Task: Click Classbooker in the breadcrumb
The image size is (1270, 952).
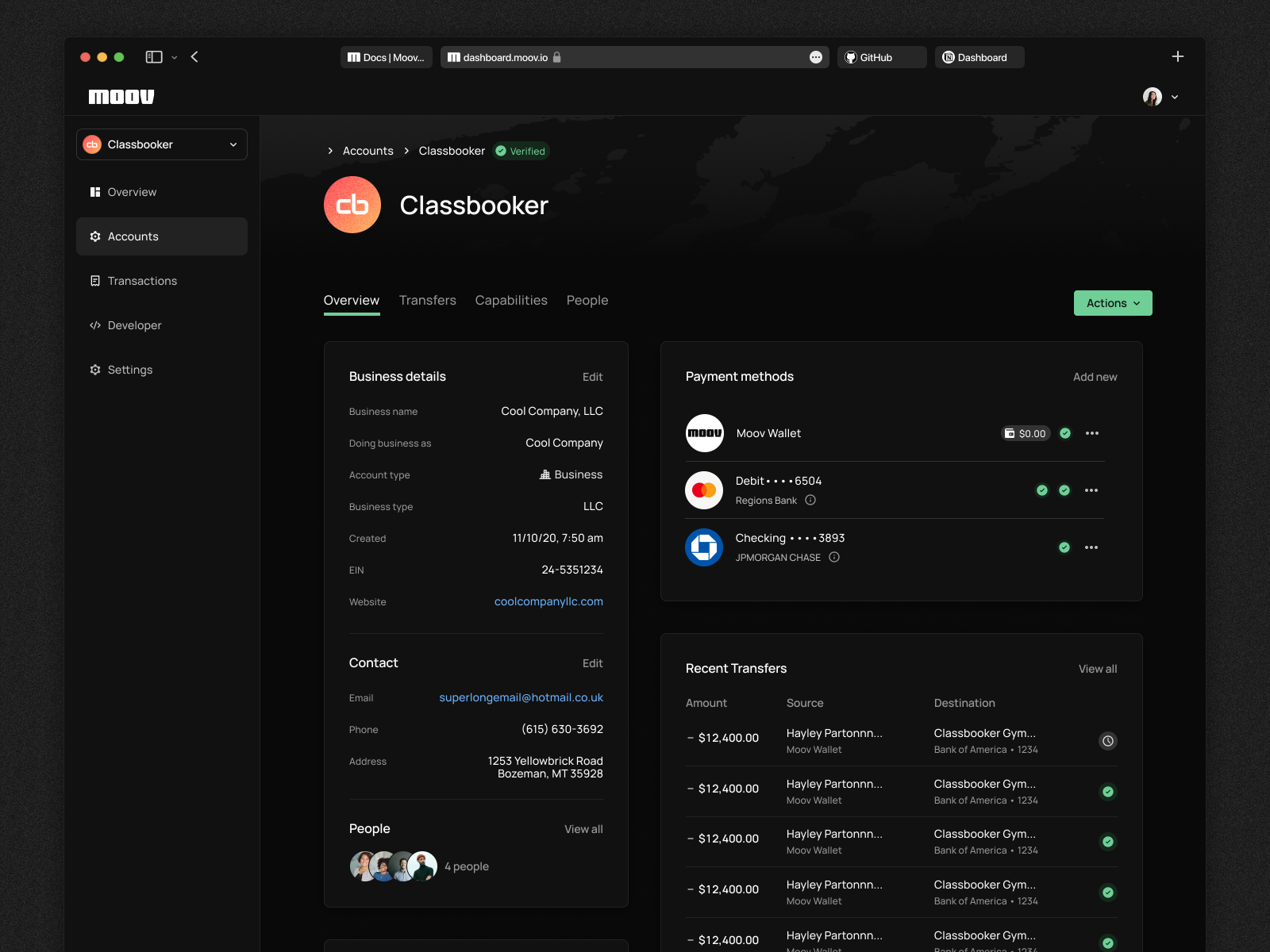Action: [x=452, y=151]
